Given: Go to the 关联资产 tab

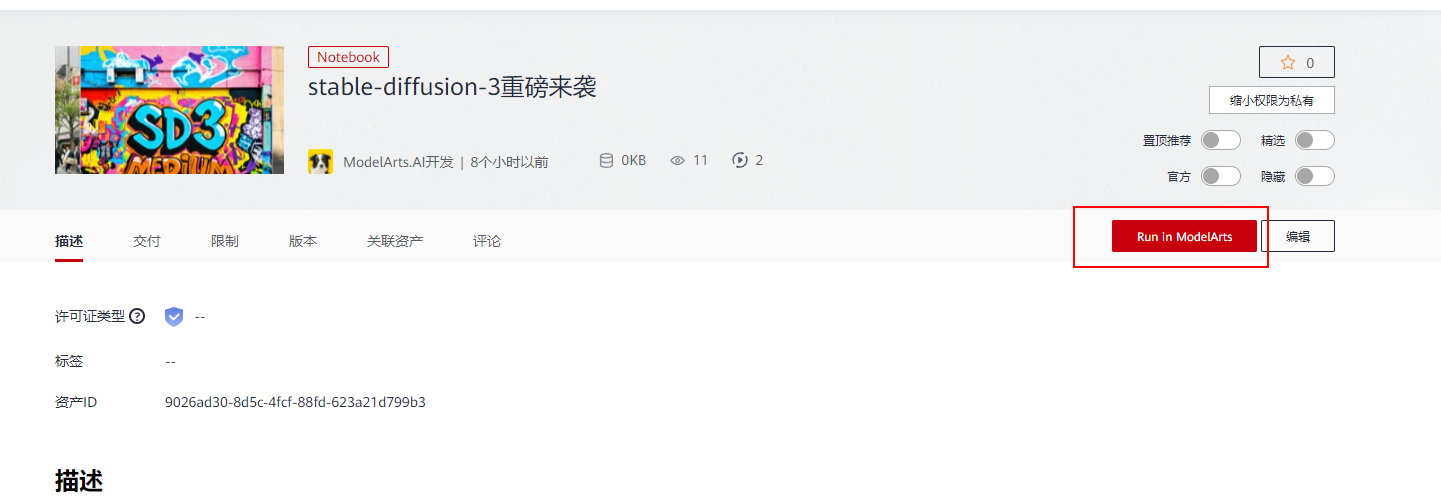Looking at the screenshot, I should pos(394,241).
